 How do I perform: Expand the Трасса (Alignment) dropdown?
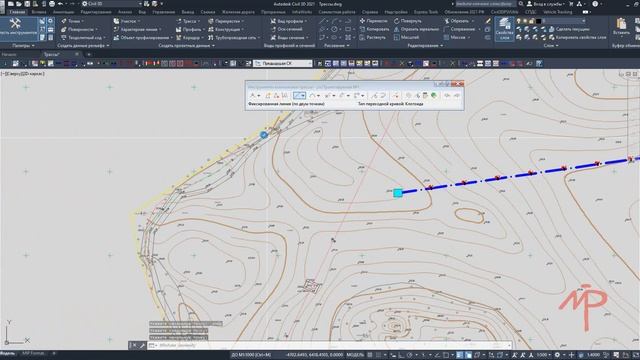pos(199,21)
